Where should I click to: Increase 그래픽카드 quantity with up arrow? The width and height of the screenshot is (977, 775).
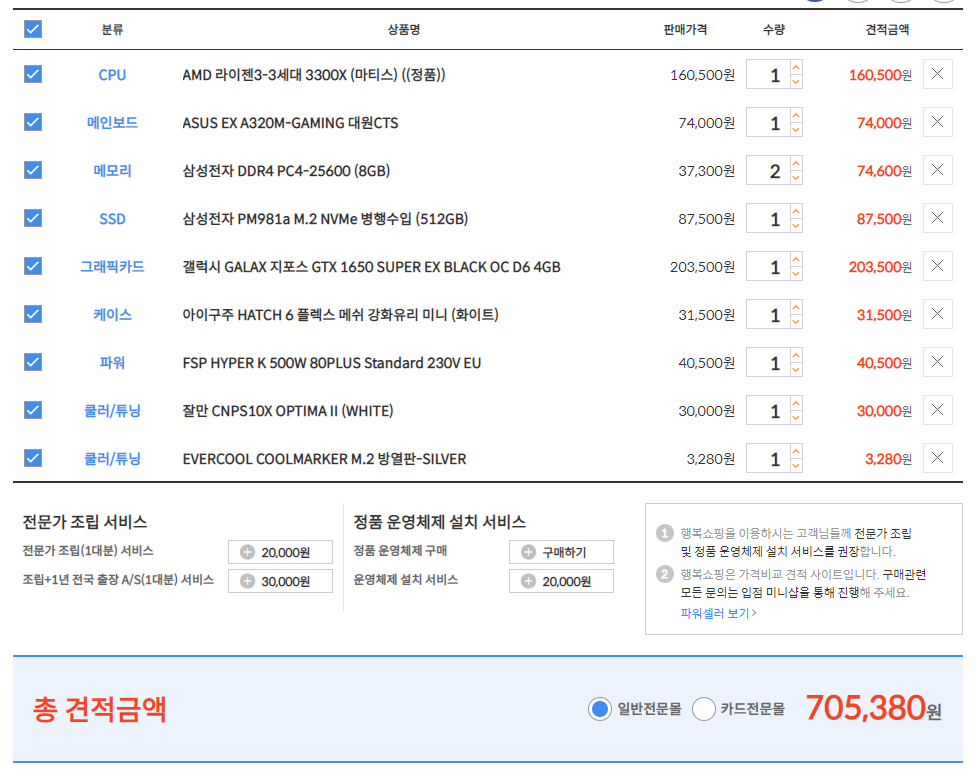796,260
